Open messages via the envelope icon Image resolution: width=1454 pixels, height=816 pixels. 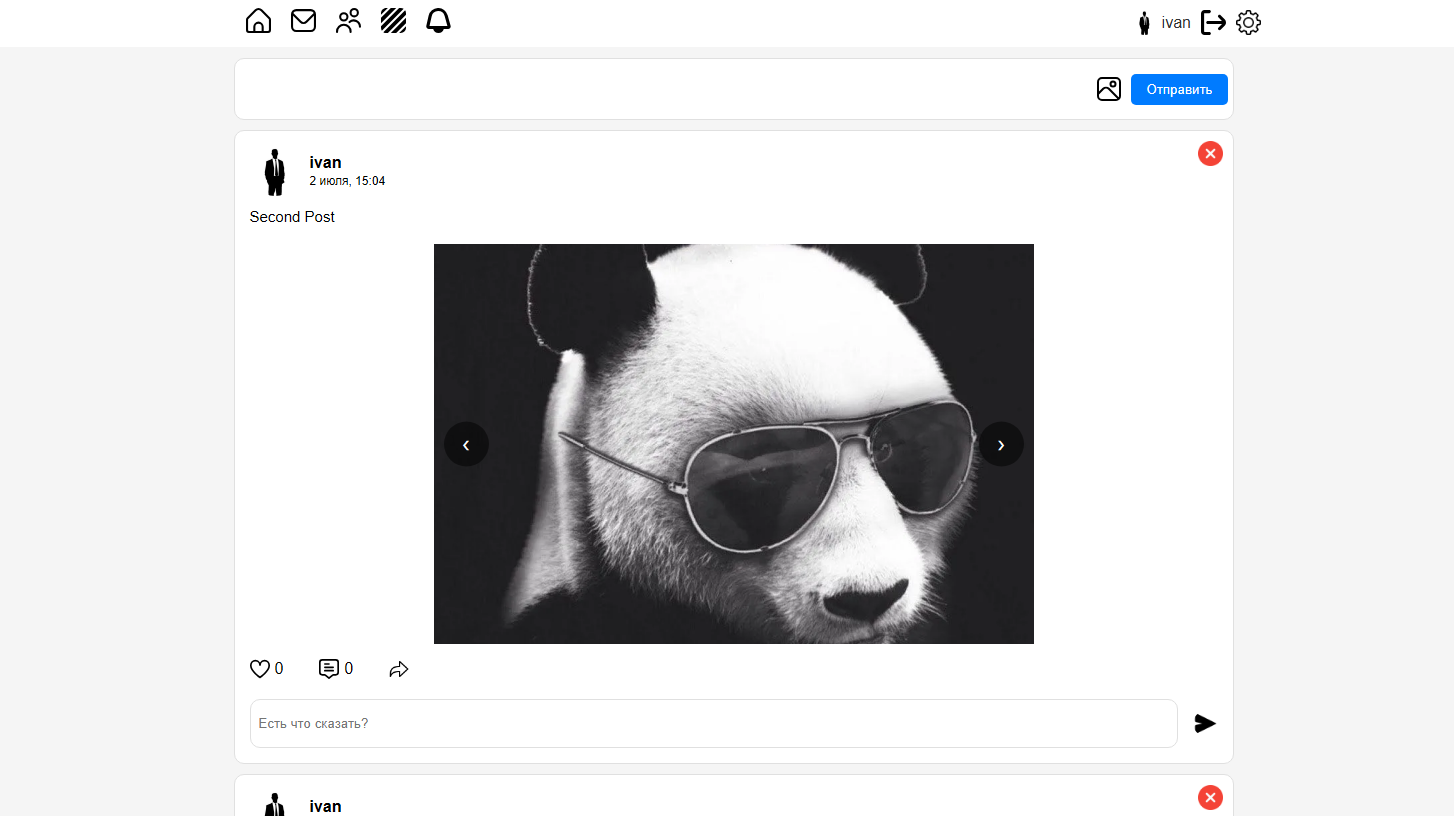point(303,20)
